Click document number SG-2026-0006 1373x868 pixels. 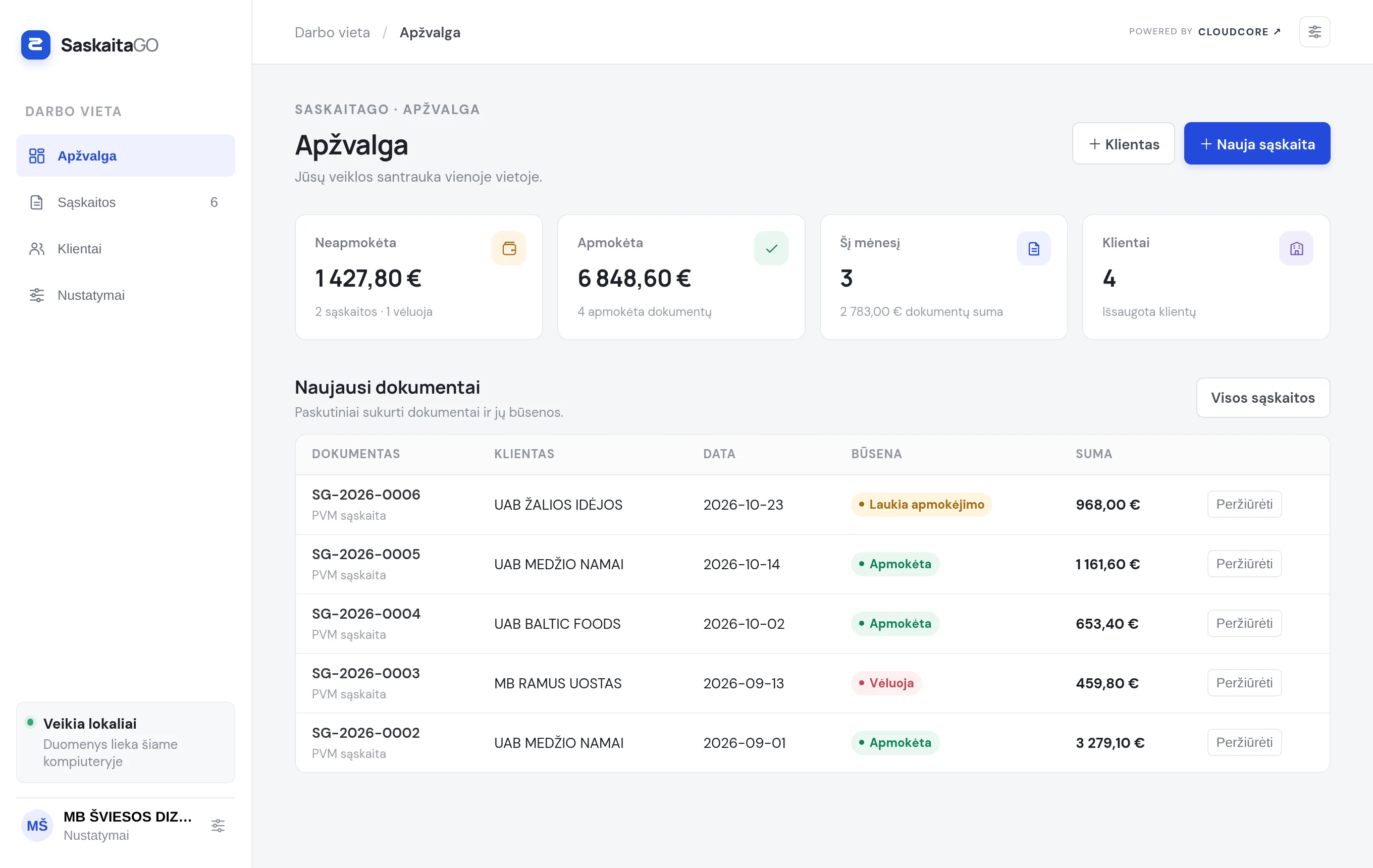pos(366,495)
